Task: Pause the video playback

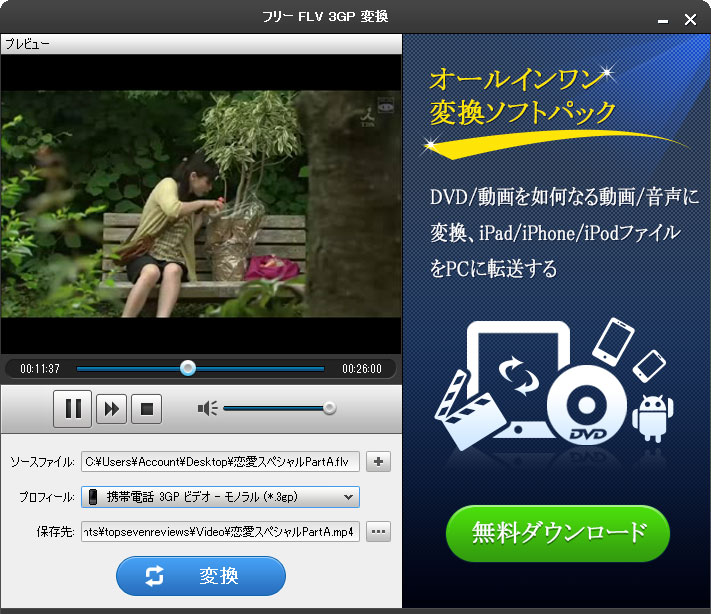Action: 73,408
